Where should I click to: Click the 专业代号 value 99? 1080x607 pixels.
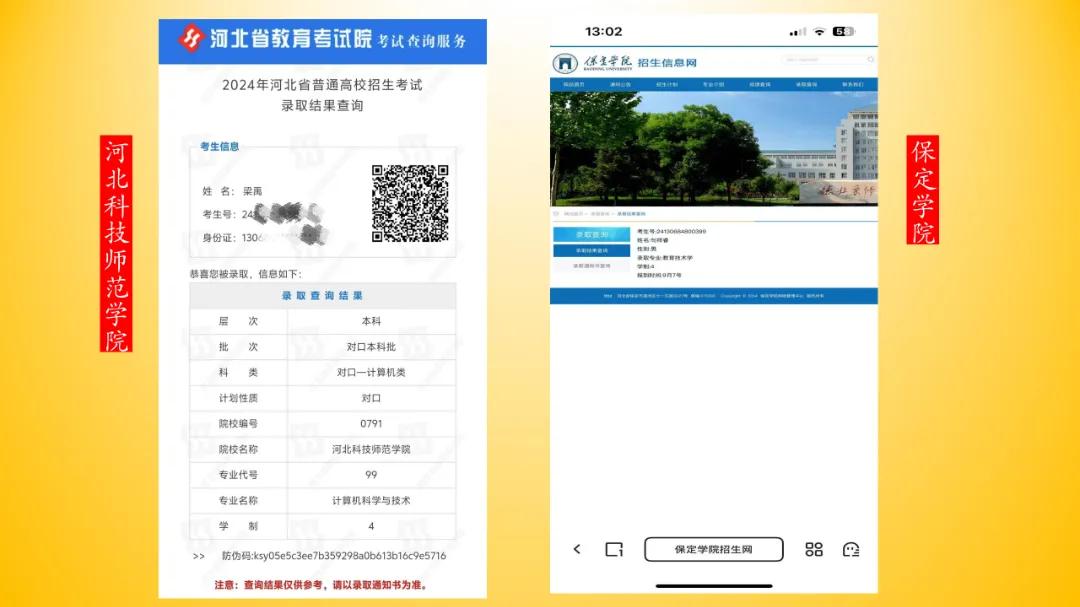coord(371,475)
